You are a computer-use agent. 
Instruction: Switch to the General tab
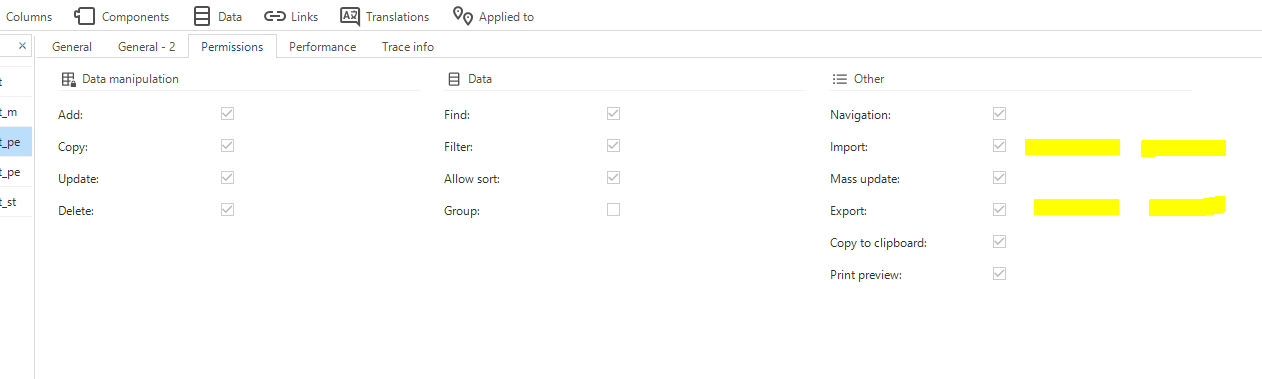pos(72,47)
